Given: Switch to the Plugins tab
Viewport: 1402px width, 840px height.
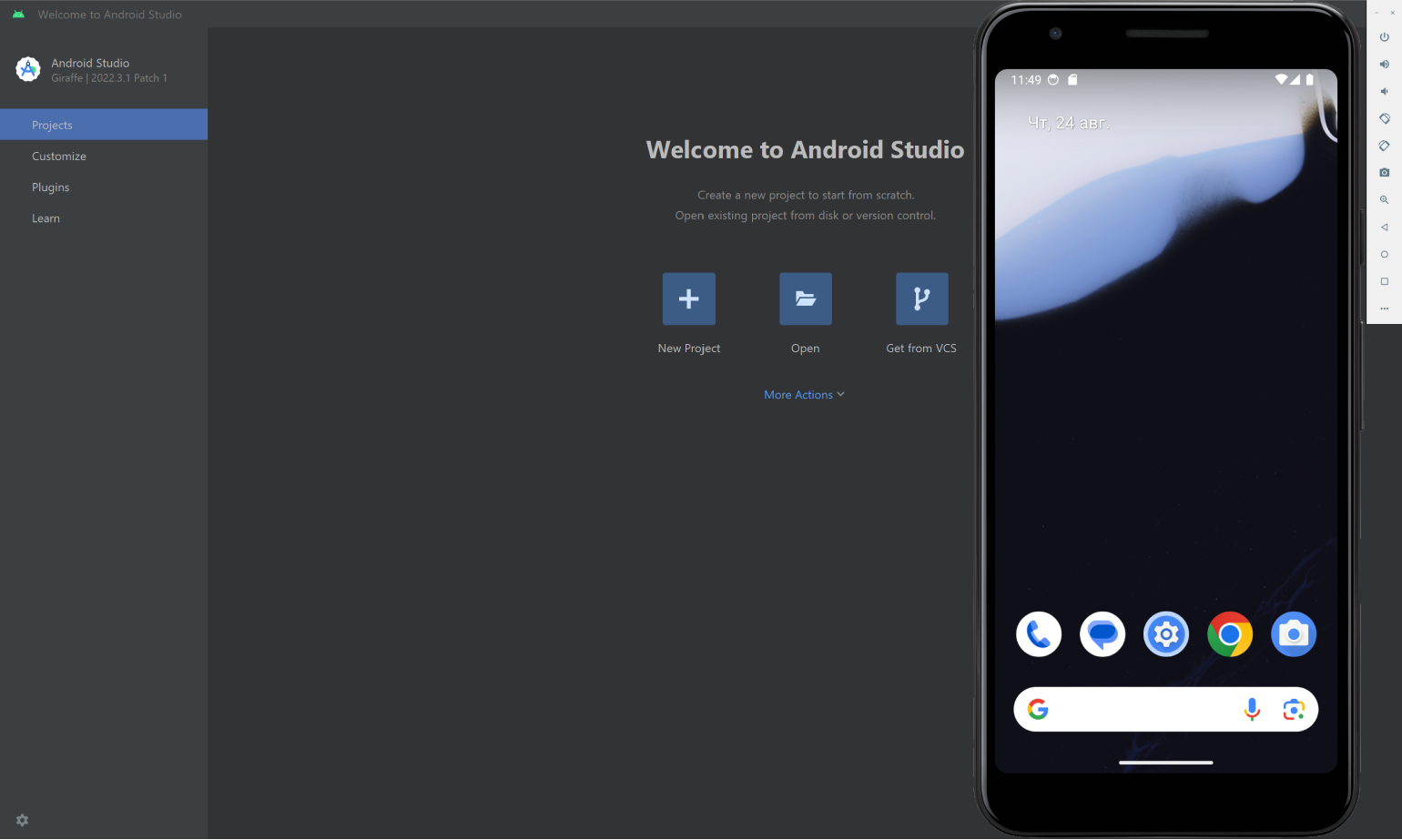Looking at the screenshot, I should (x=51, y=187).
